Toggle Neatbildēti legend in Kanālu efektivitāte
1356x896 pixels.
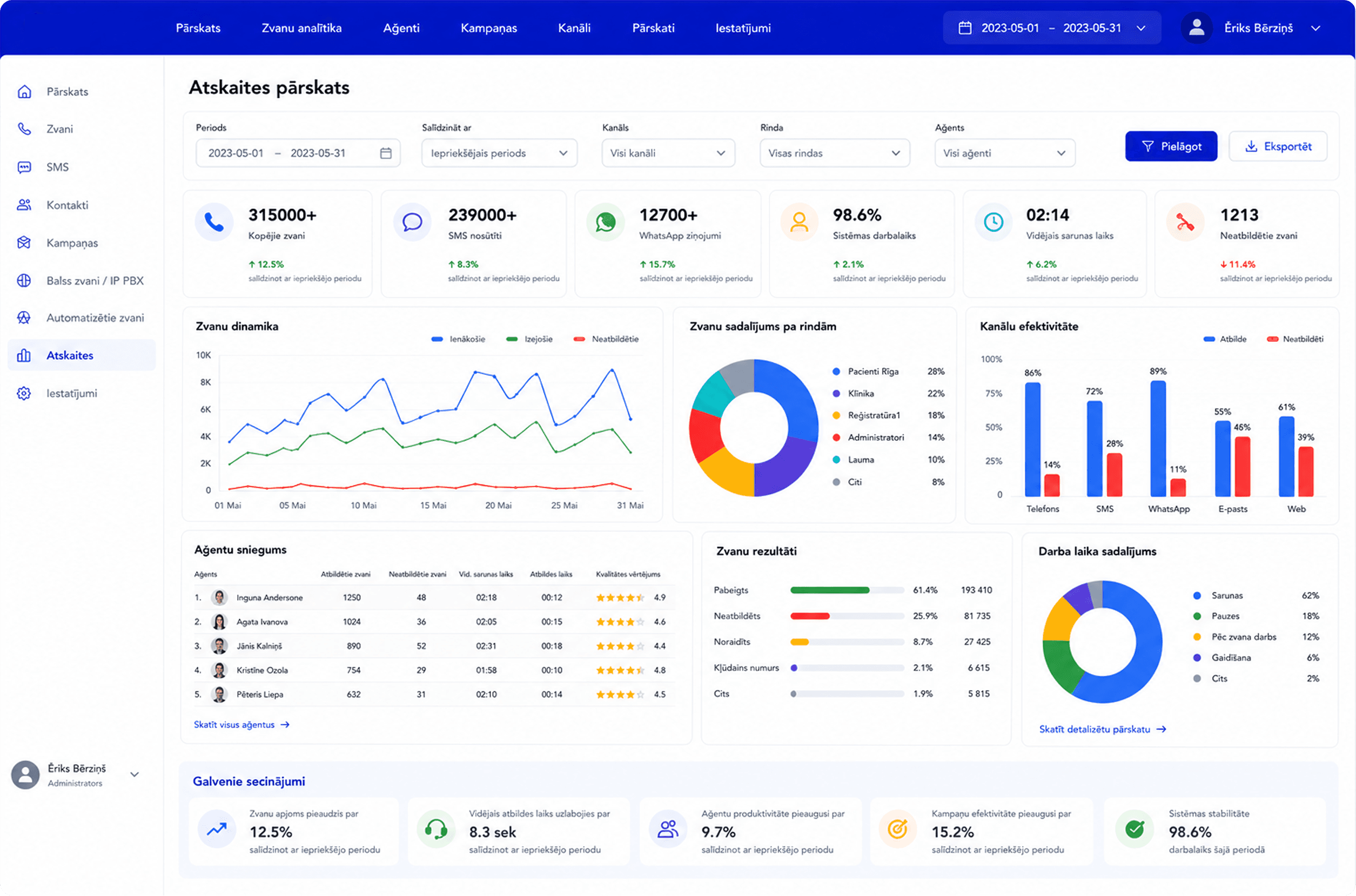tap(1295, 339)
